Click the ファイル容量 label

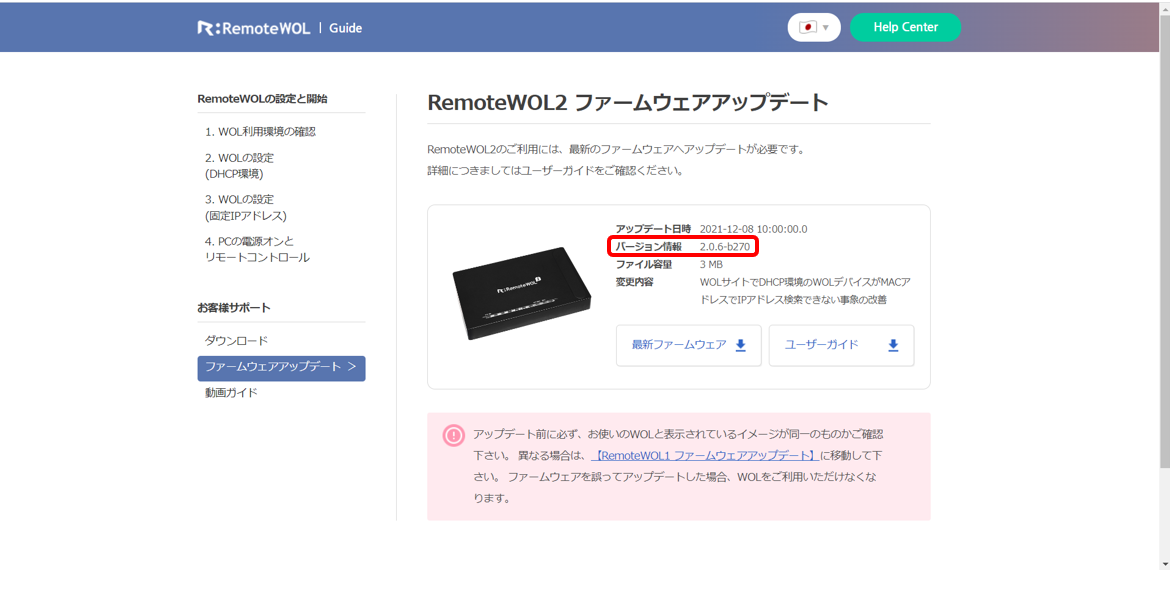[x=644, y=265]
